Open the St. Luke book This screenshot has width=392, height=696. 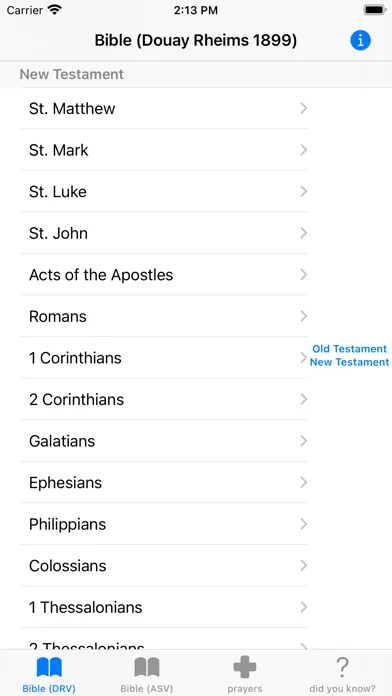[164, 191]
